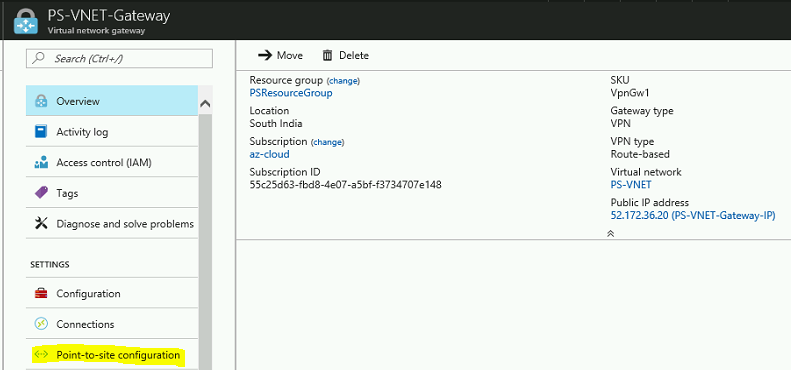Click the Delete trash can icon
Image resolution: width=791 pixels, height=370 pixels.
pos(327,55)
